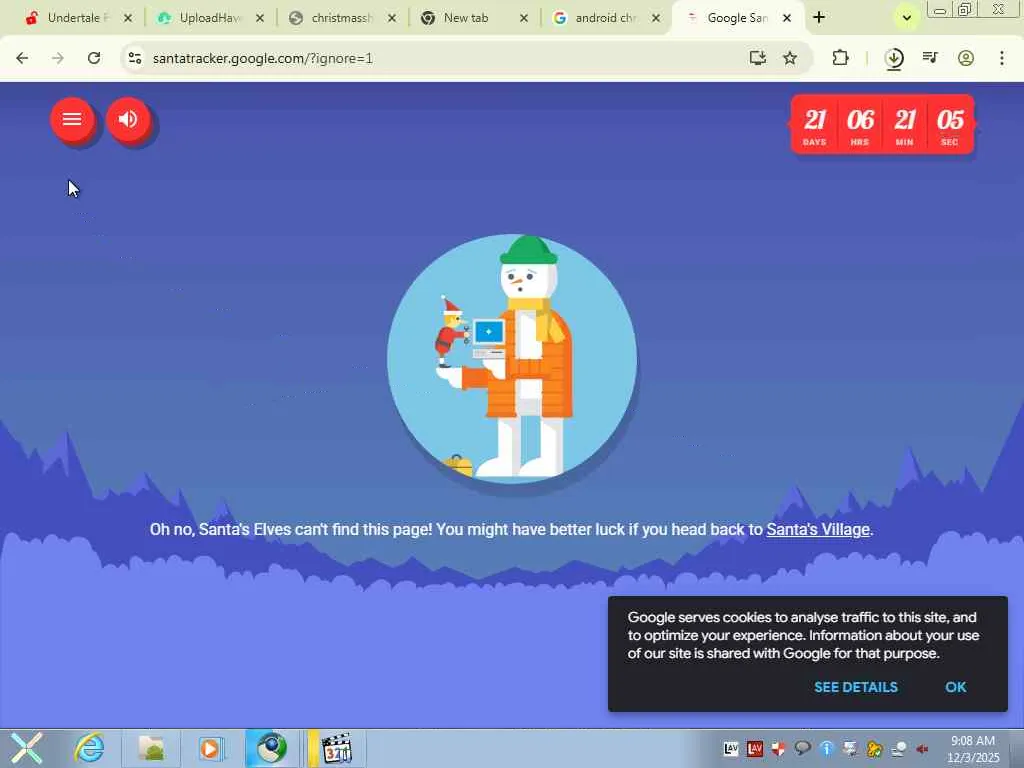Click the snowman illustration circle
Screen dimensions: 1024x768
tap(512, 359)
